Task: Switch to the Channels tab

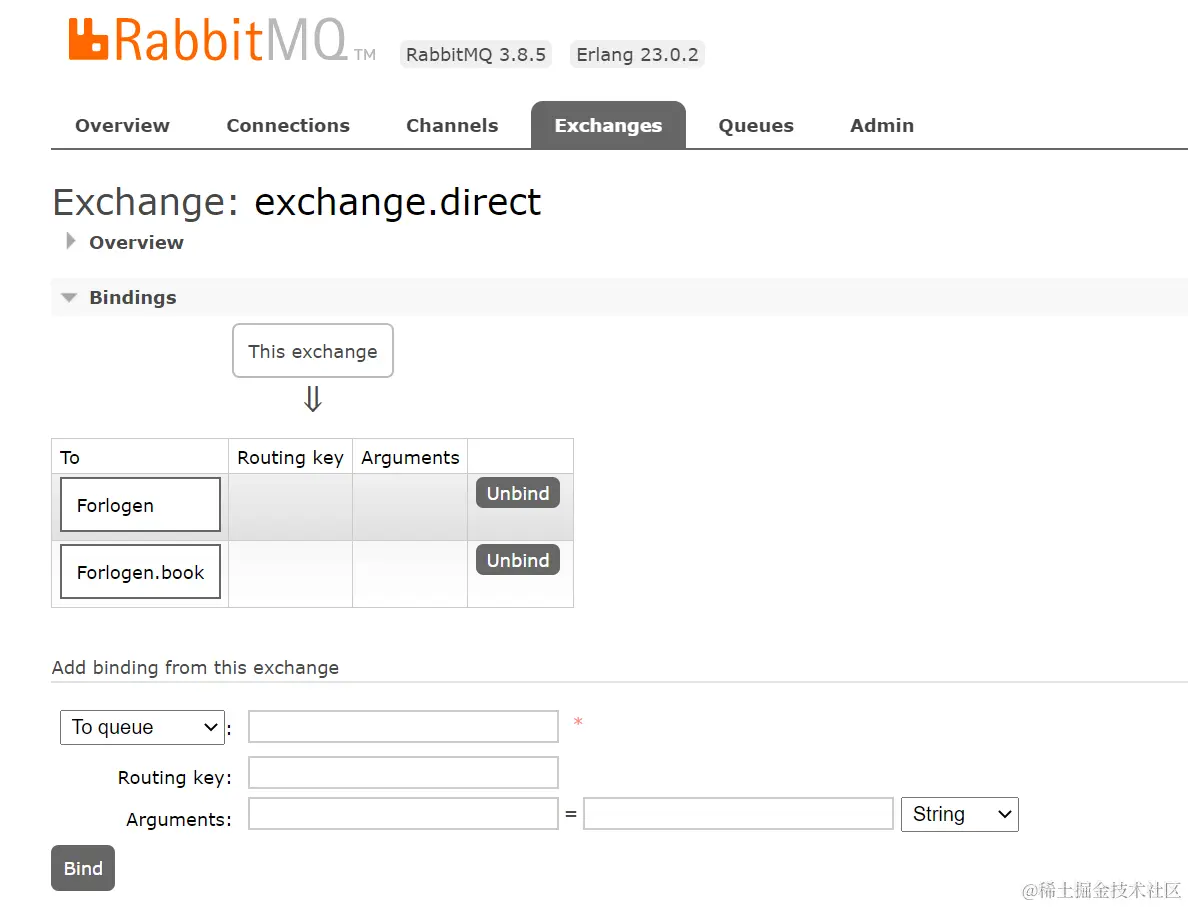Action: (452, 125)
